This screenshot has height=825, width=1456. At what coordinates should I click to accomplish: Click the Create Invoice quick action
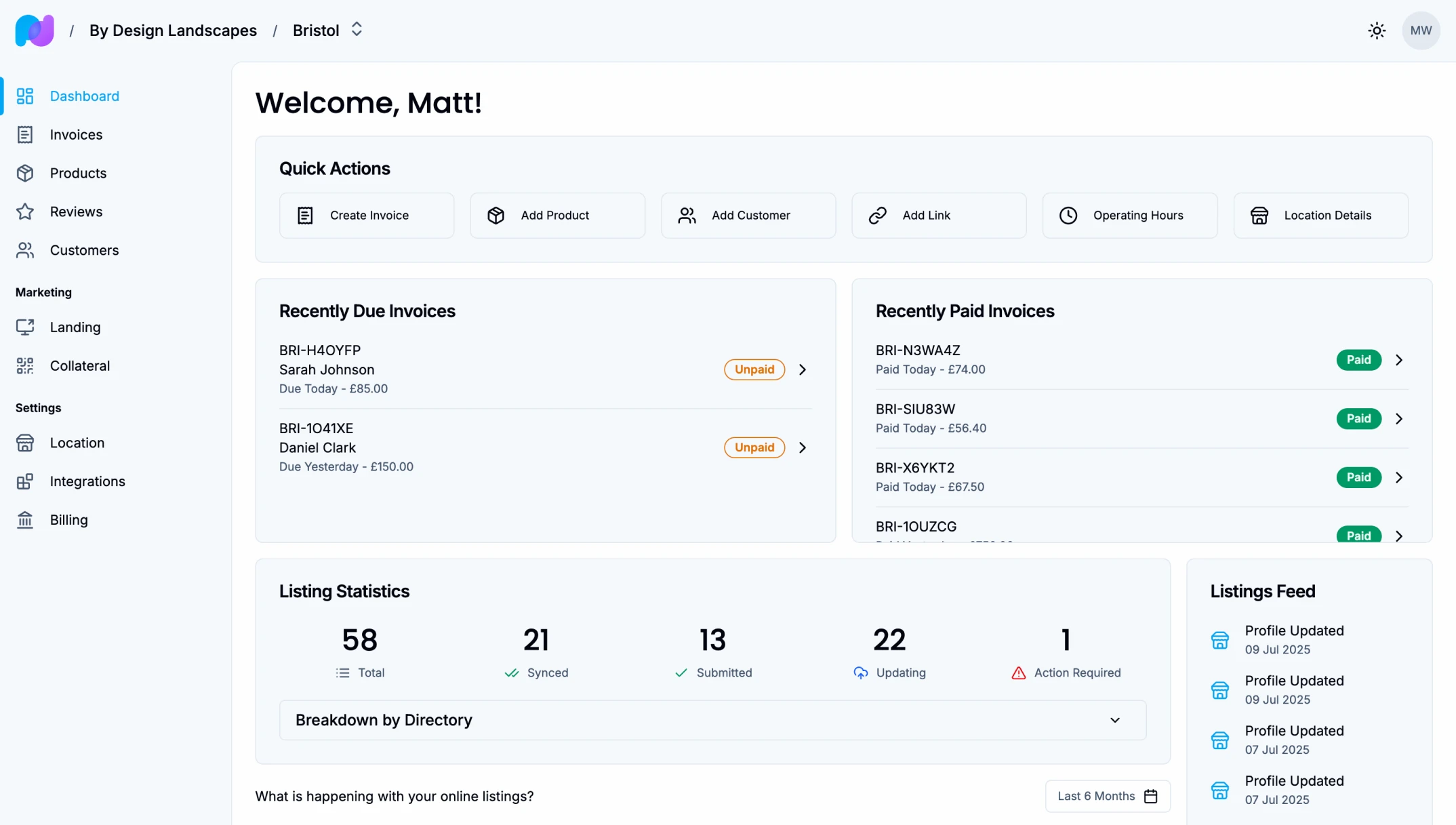click(x=367, y=216)
